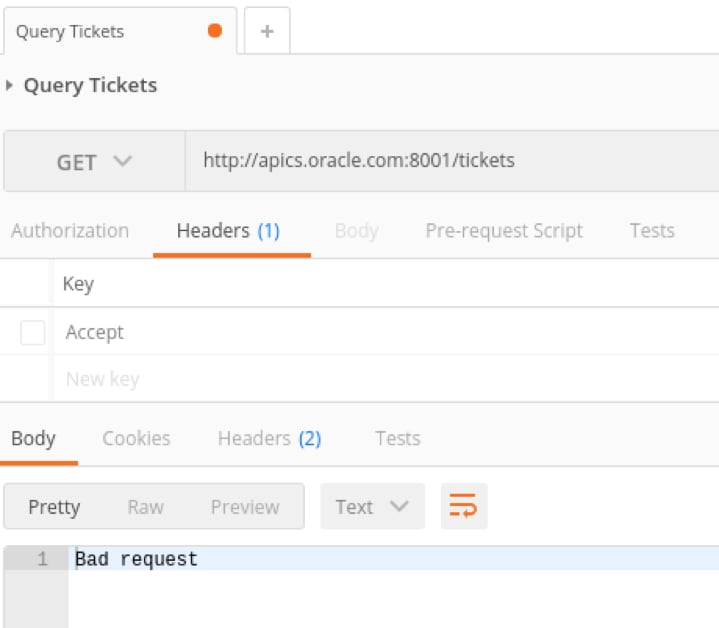The image size is (719, 628).
Task: Open the Text format dropdown
Action: [372, 506]
